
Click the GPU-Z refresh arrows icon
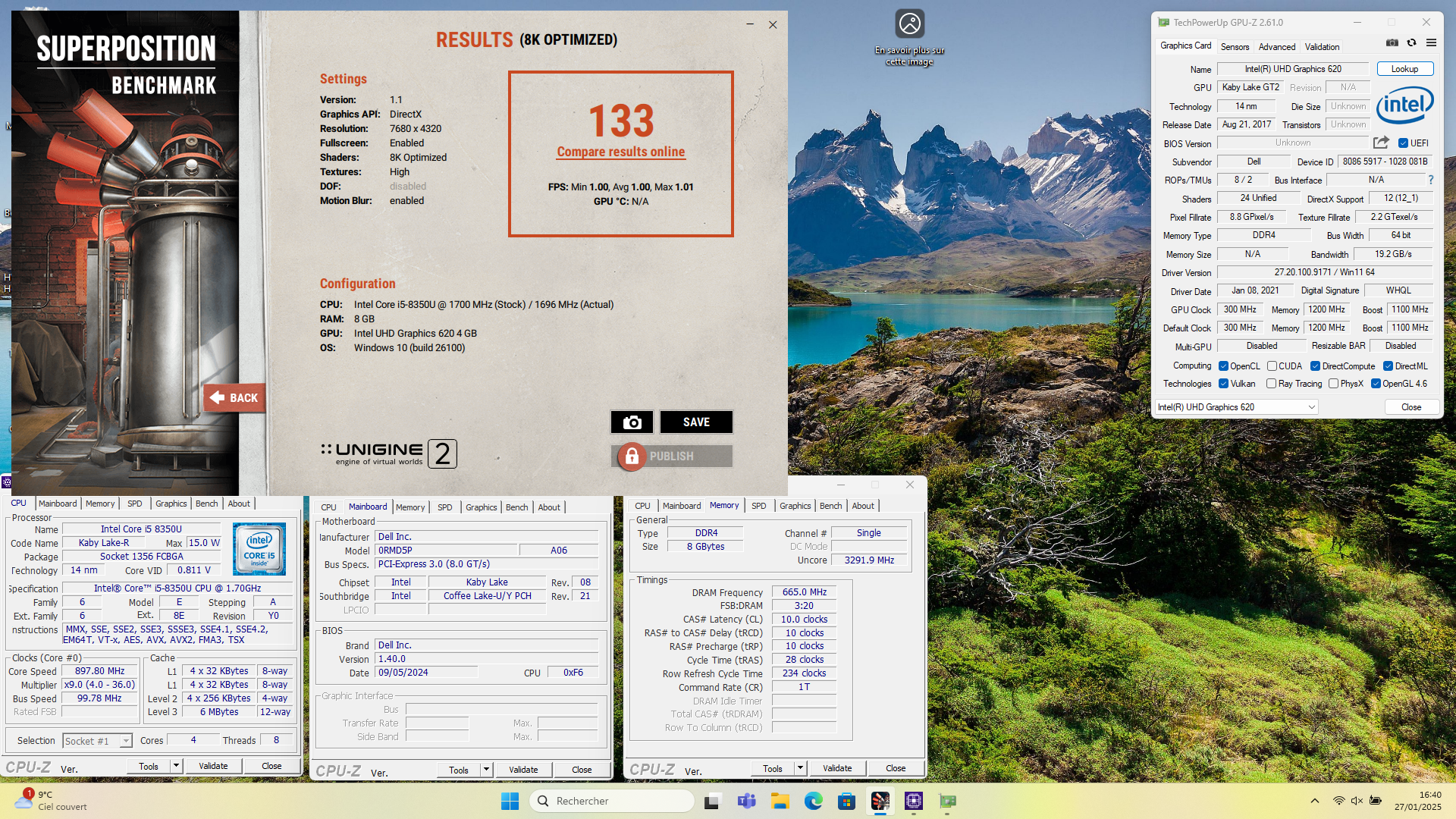1411,43
